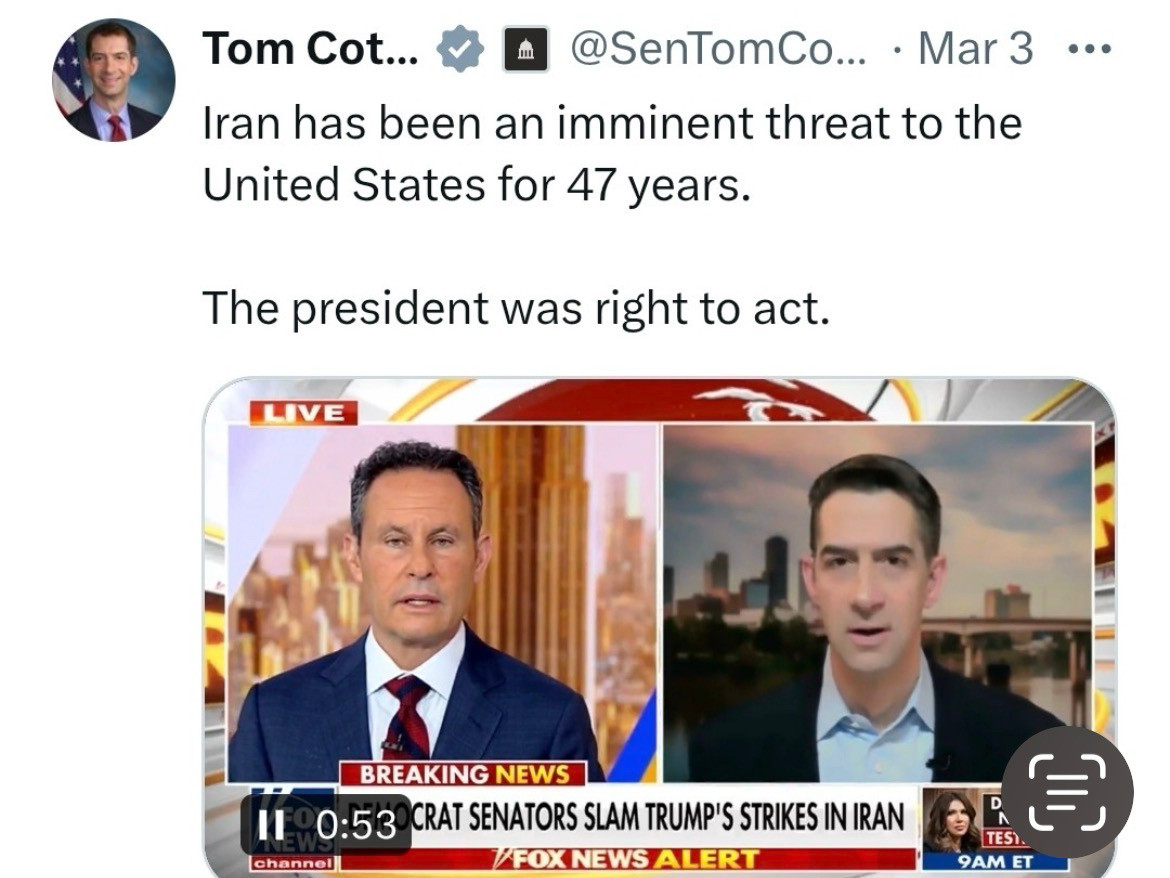1170x878 pixels.
Task: Open Tom Cotton's profile picture
Action: pyautogui.click(x=113, y=79)
